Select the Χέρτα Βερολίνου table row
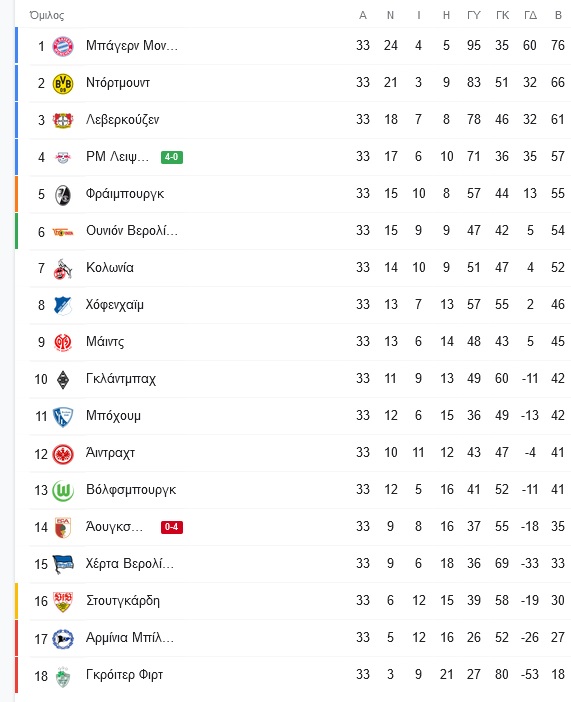The width and height of the screenshot is (571, 702). 293,564
